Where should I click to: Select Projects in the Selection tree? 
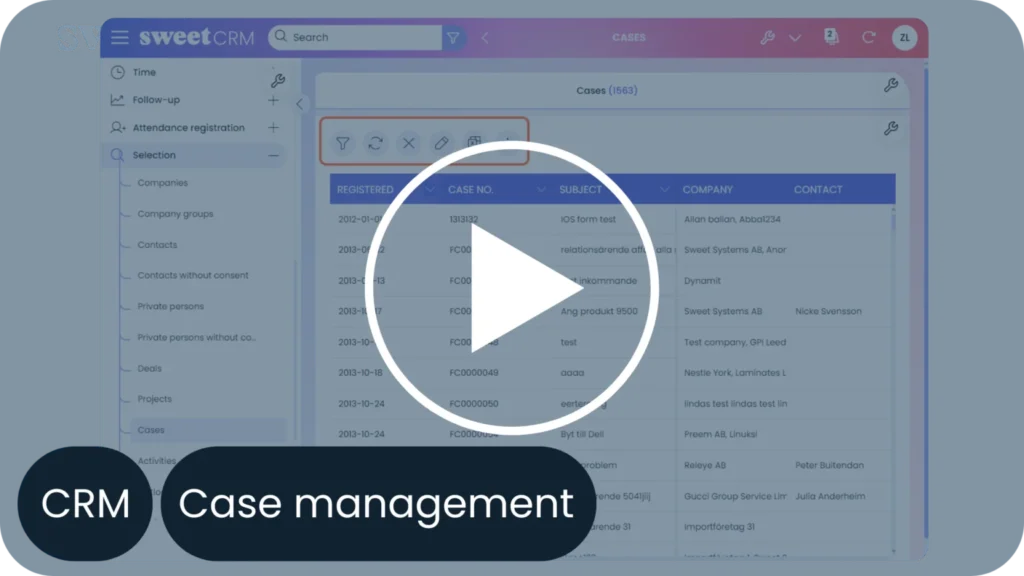[x=155, y=399]
